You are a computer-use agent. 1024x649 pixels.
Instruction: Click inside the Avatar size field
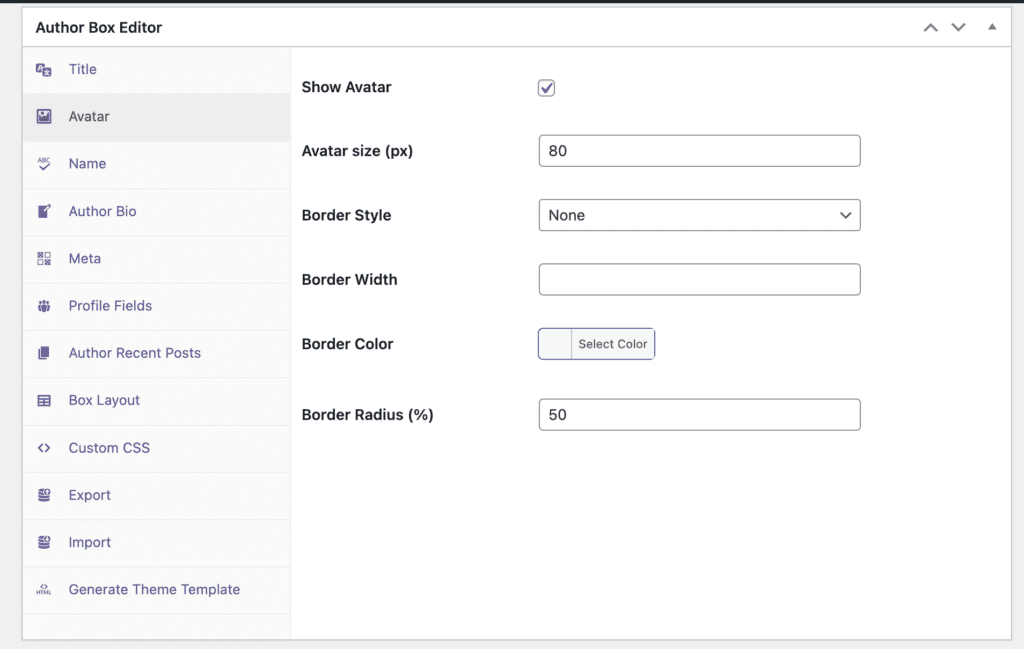point(699,150)
